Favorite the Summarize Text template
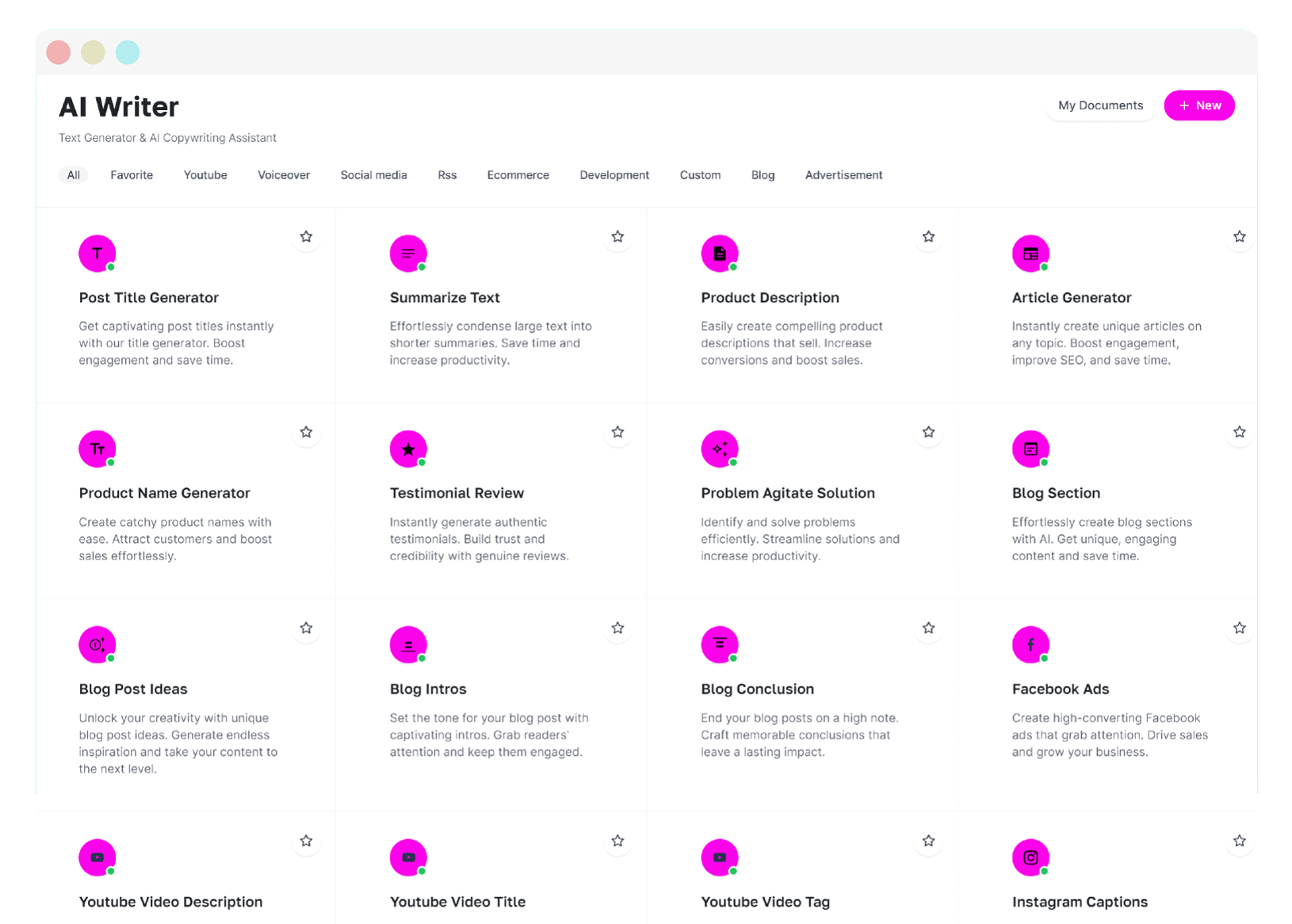The width and height of the screenshot is (1292, 924). pyautogui.click(x=617, y=235)
